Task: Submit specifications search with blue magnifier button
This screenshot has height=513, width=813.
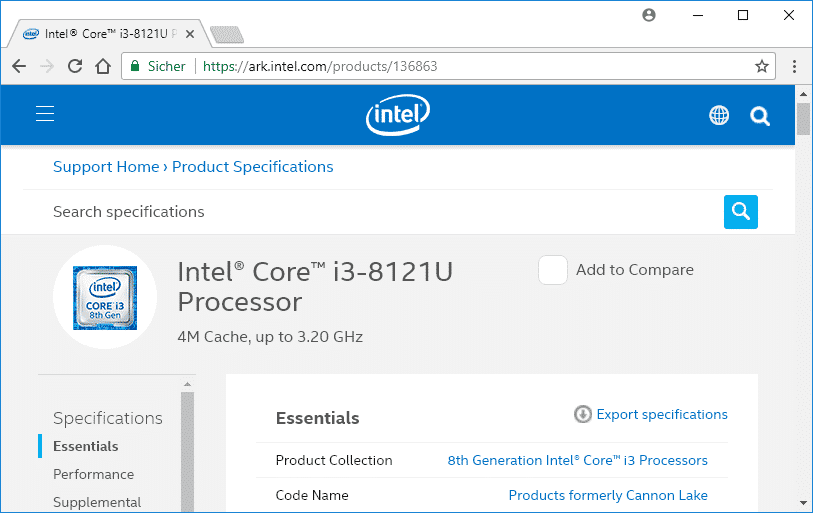Action: 740,212
